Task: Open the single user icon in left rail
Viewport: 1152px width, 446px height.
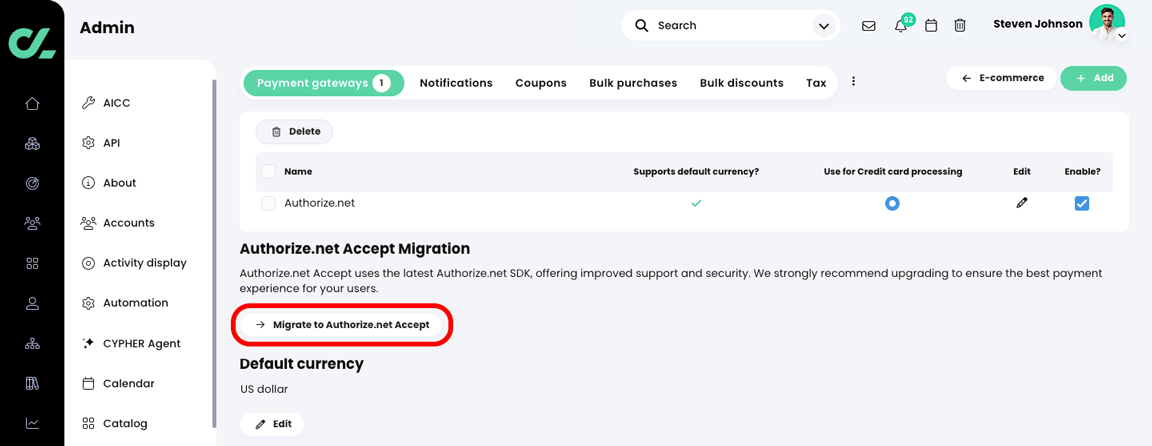Action: point(32,303)
